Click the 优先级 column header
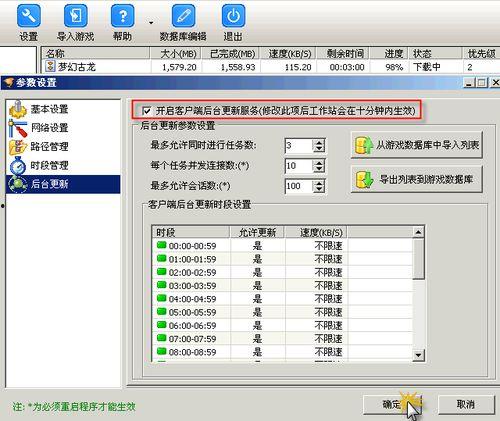Viewport: 500px width, 421px height. pos(481,53)
